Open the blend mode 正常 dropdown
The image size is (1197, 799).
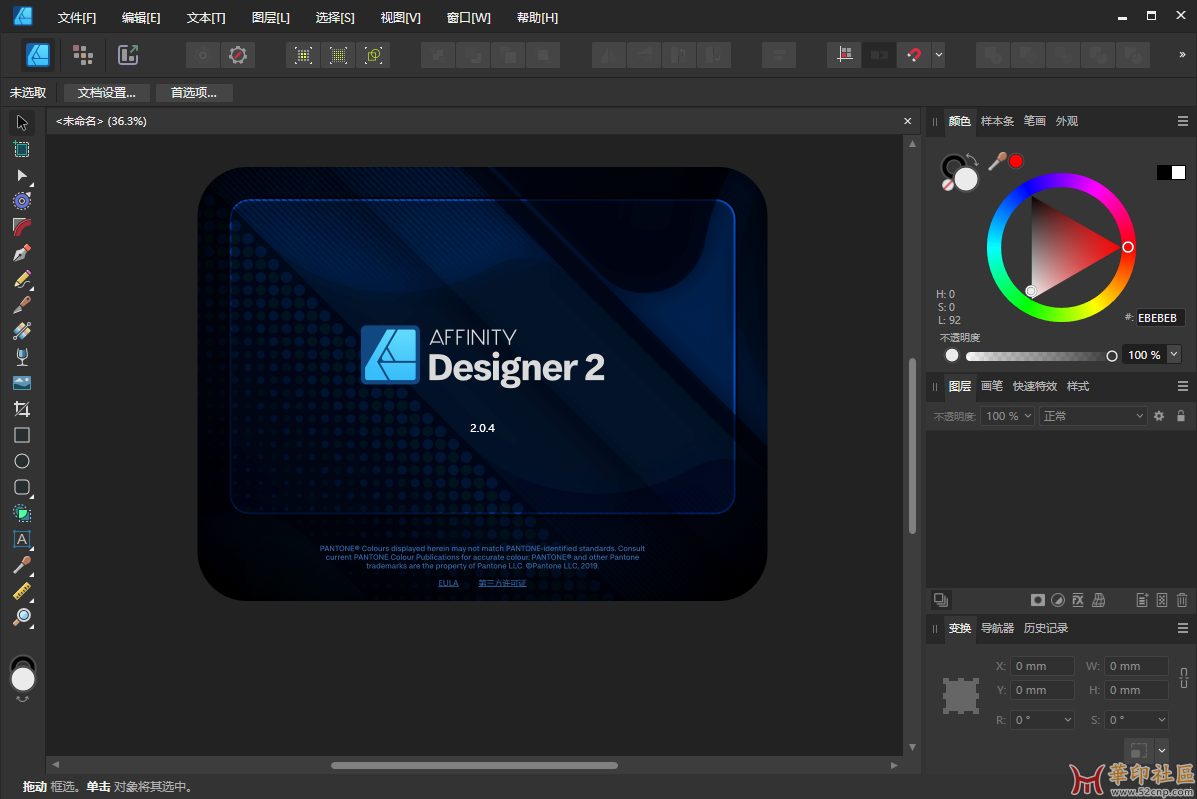point(1093,416)
